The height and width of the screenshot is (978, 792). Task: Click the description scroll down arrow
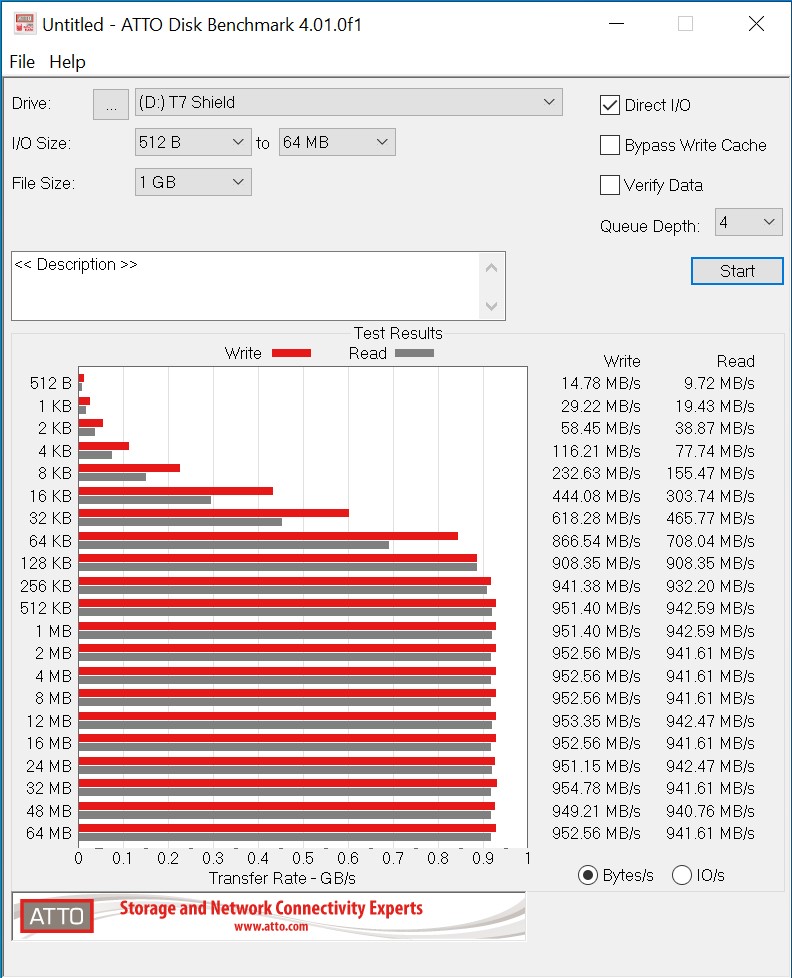point(491,306)
